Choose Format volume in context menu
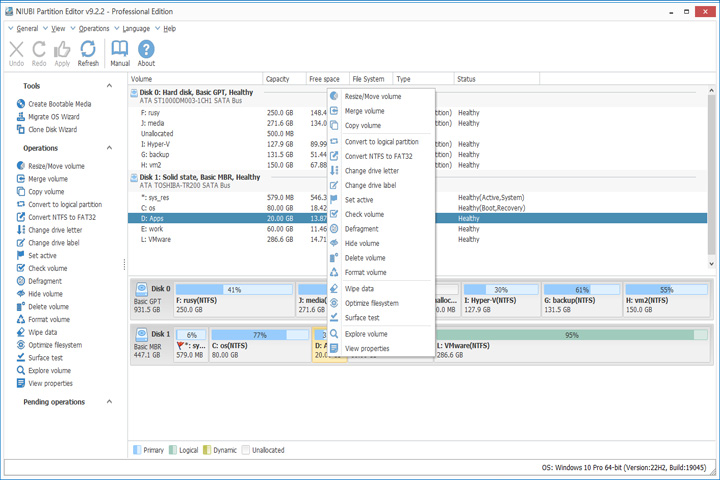This screenshot has height=480, width=720. 366,272
